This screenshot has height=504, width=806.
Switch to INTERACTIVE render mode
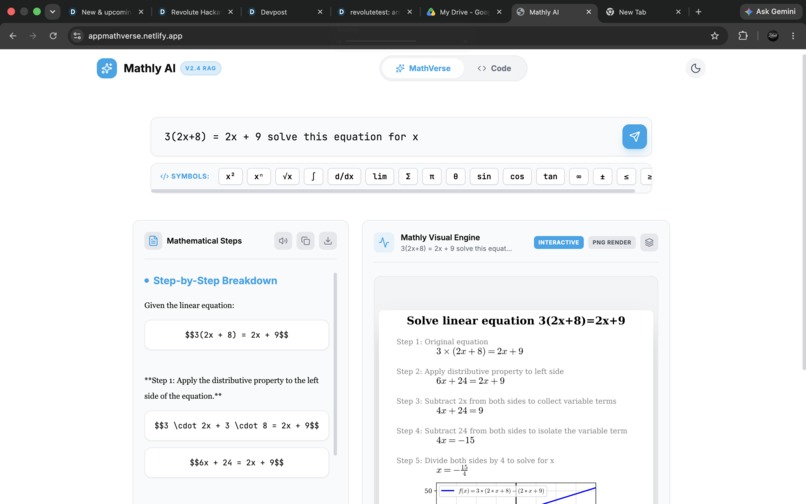[x=559, y=242]
